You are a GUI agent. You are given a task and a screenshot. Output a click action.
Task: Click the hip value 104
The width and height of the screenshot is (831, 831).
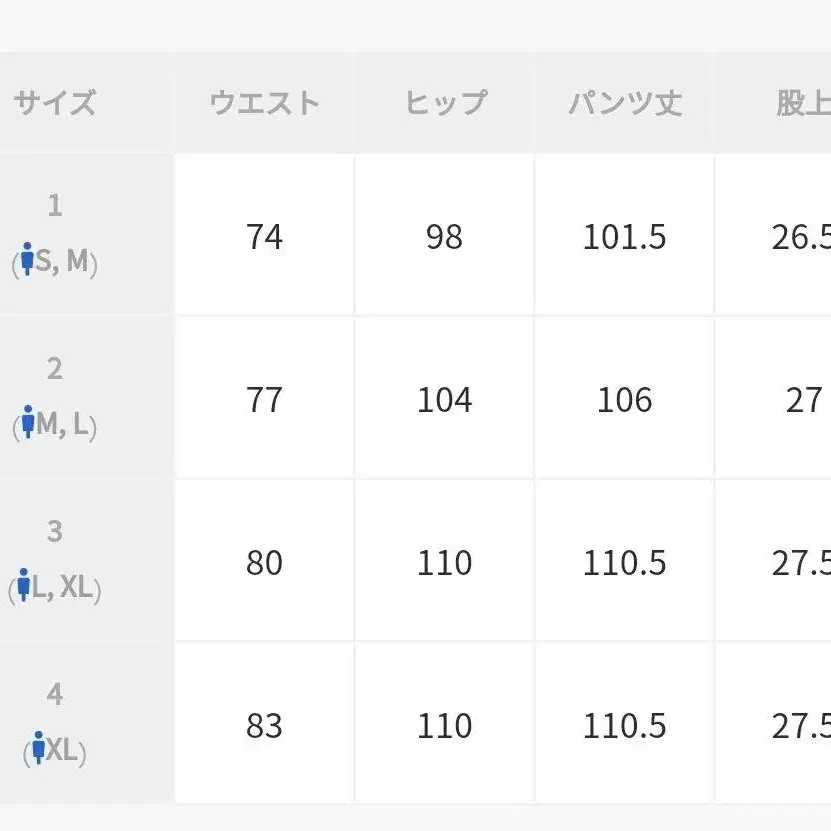tap(444, 400)
